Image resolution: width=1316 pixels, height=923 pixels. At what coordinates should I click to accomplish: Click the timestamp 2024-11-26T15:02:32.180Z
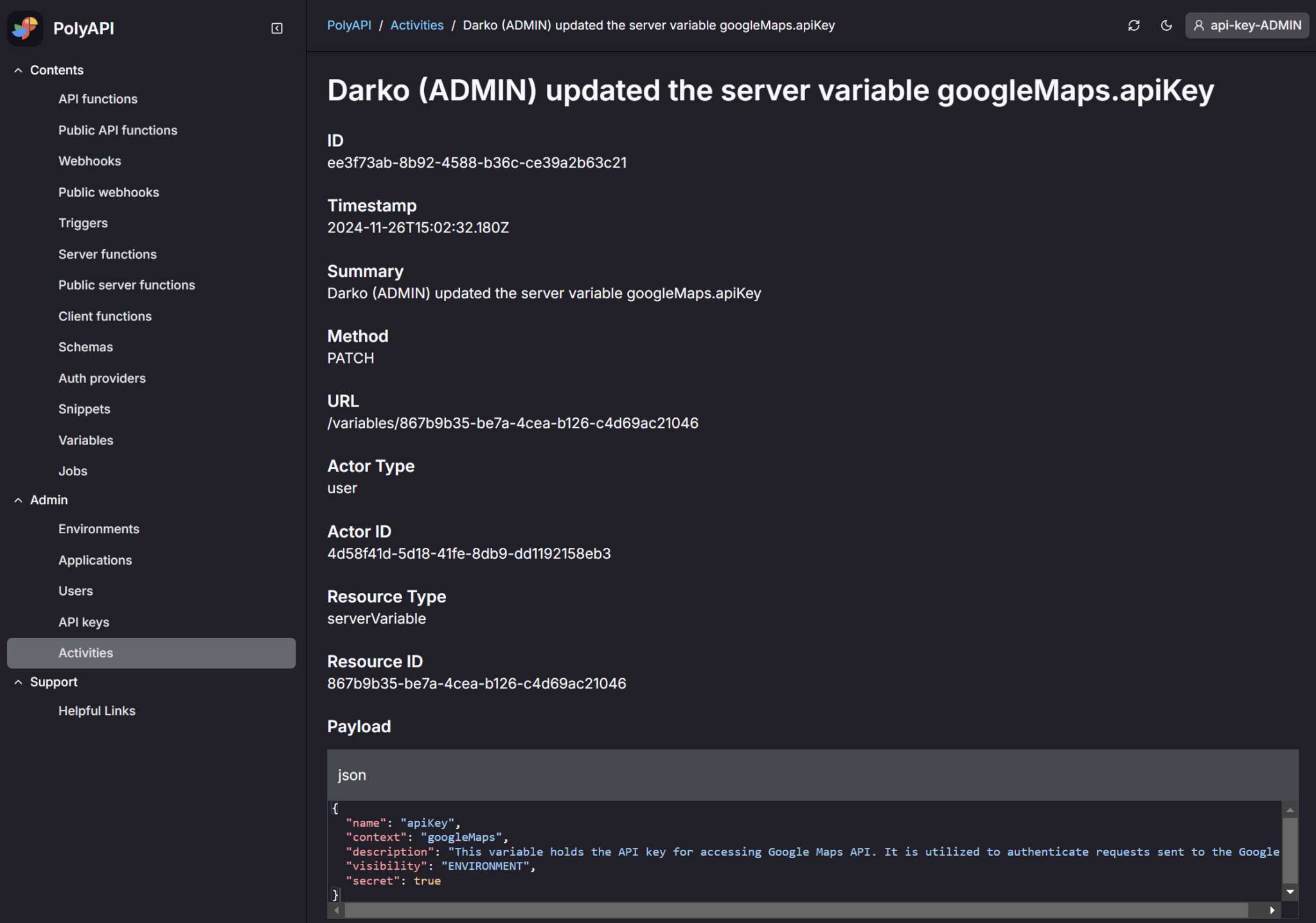coord(418,227)
